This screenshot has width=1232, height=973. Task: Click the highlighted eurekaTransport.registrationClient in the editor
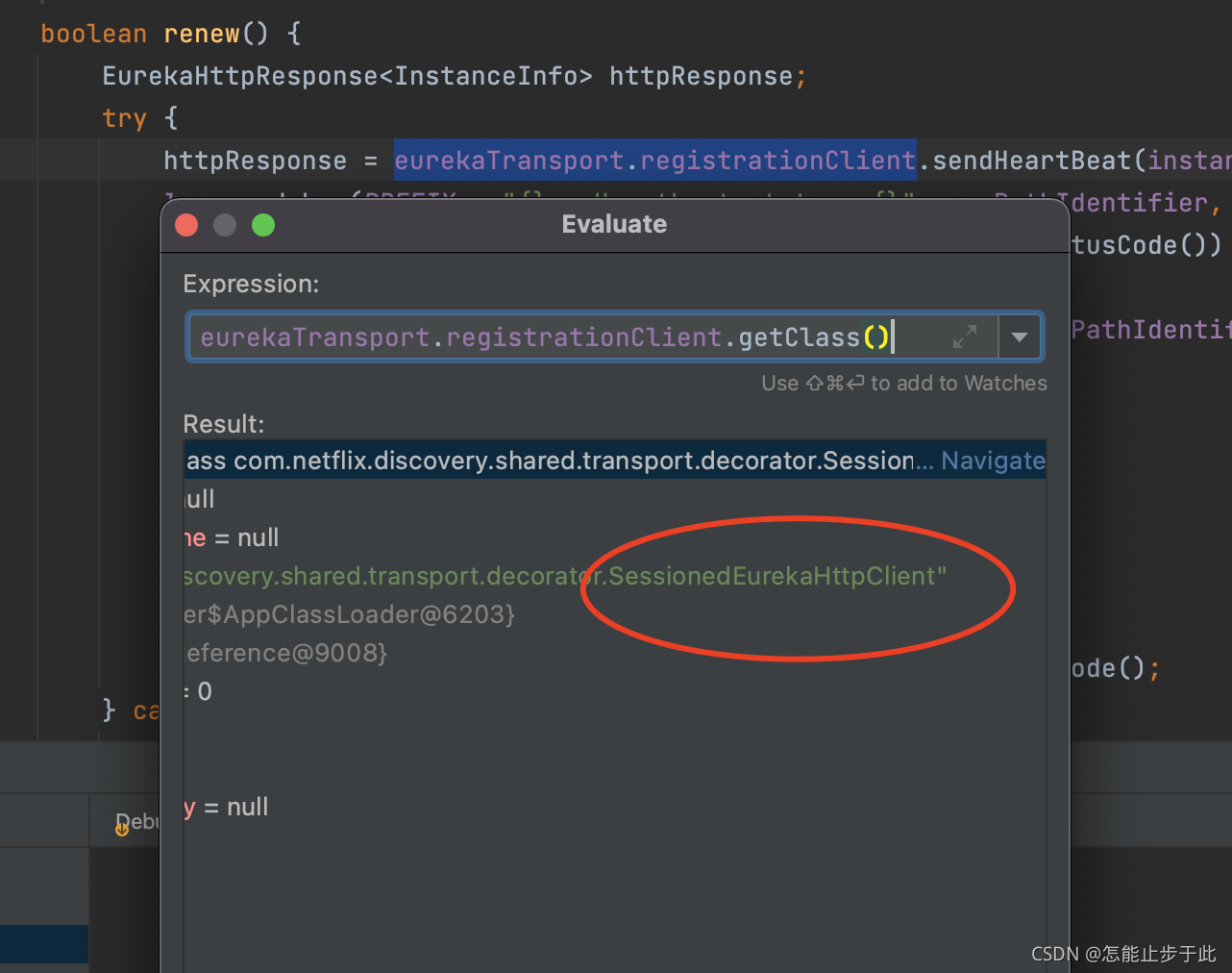click(654, 160)
